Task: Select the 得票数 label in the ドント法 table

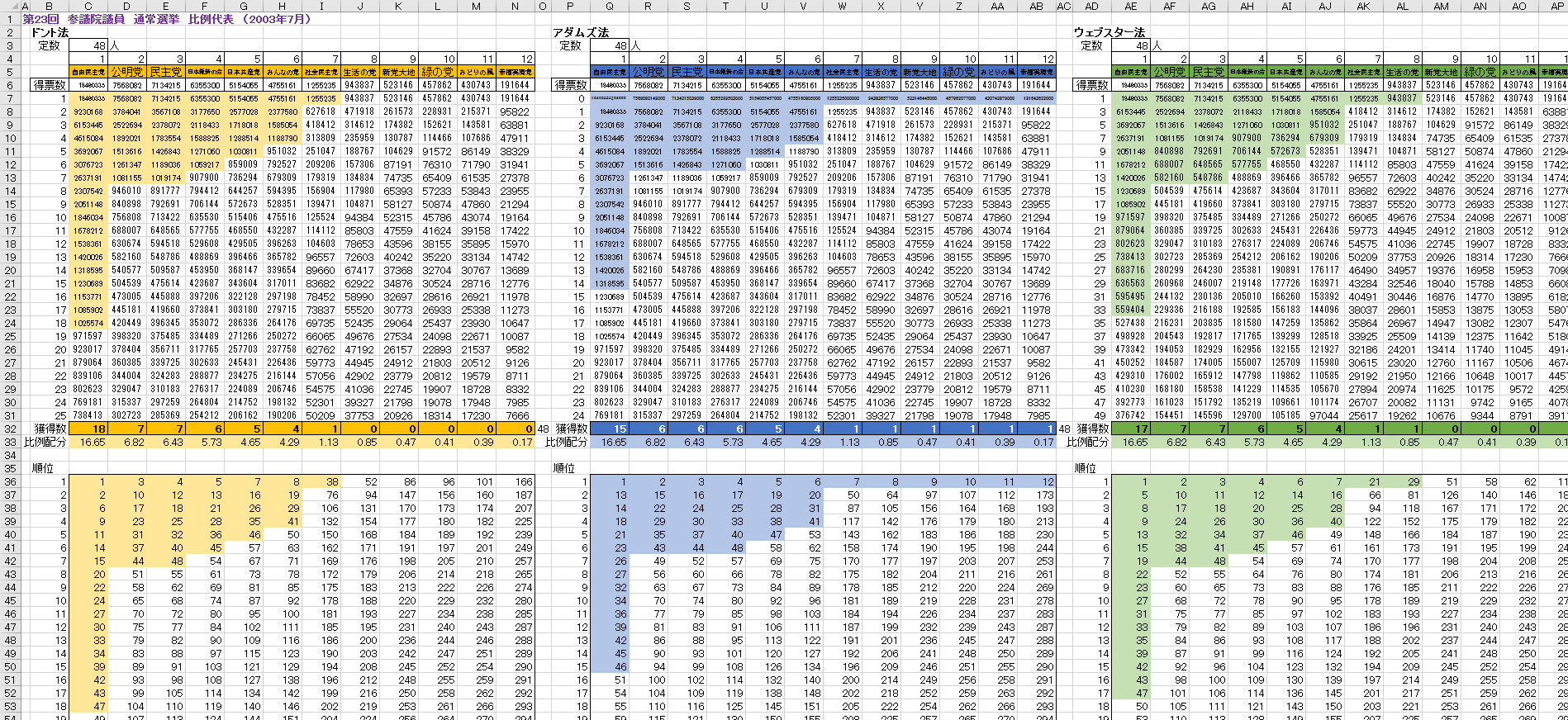Action: coord(50,85)
